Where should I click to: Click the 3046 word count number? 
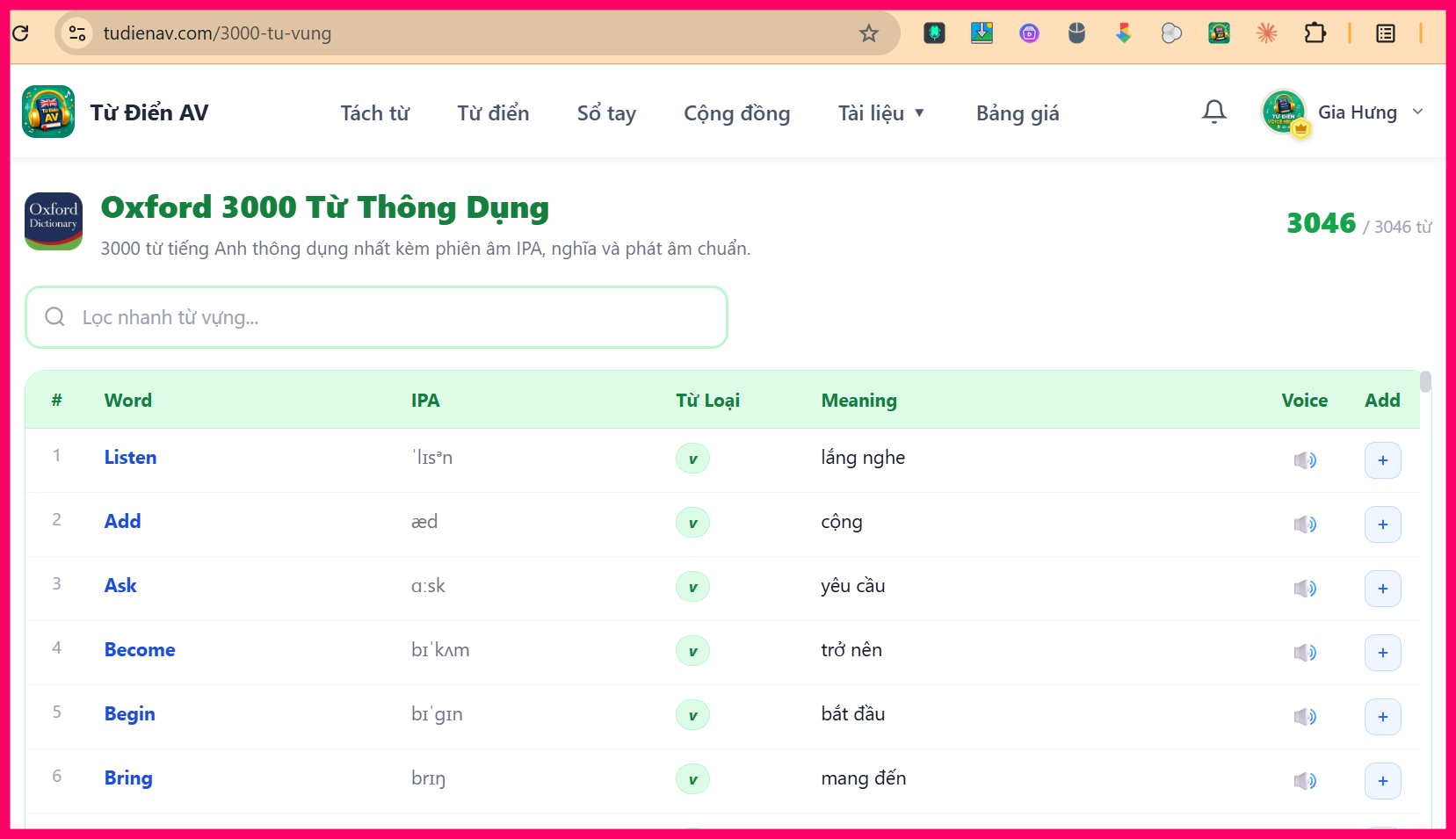tap(1322, 223)
